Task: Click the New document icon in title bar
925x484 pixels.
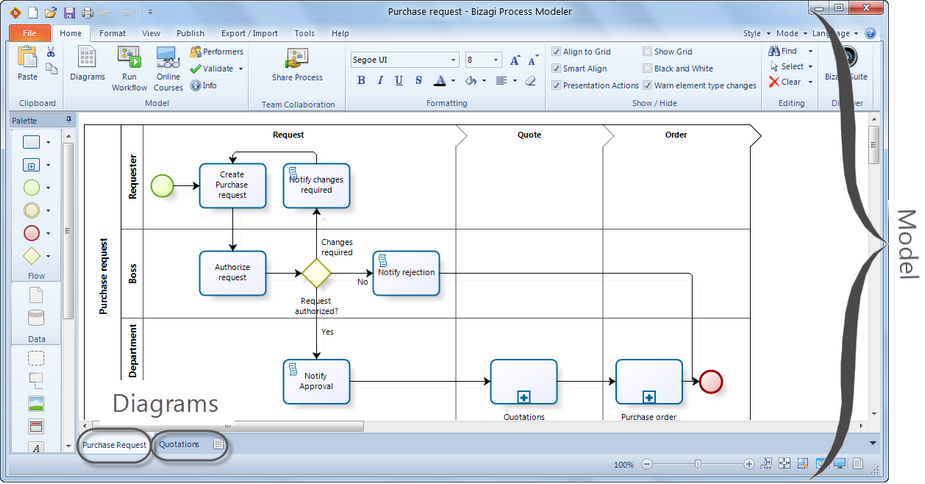Action: [x=34, y=12]
